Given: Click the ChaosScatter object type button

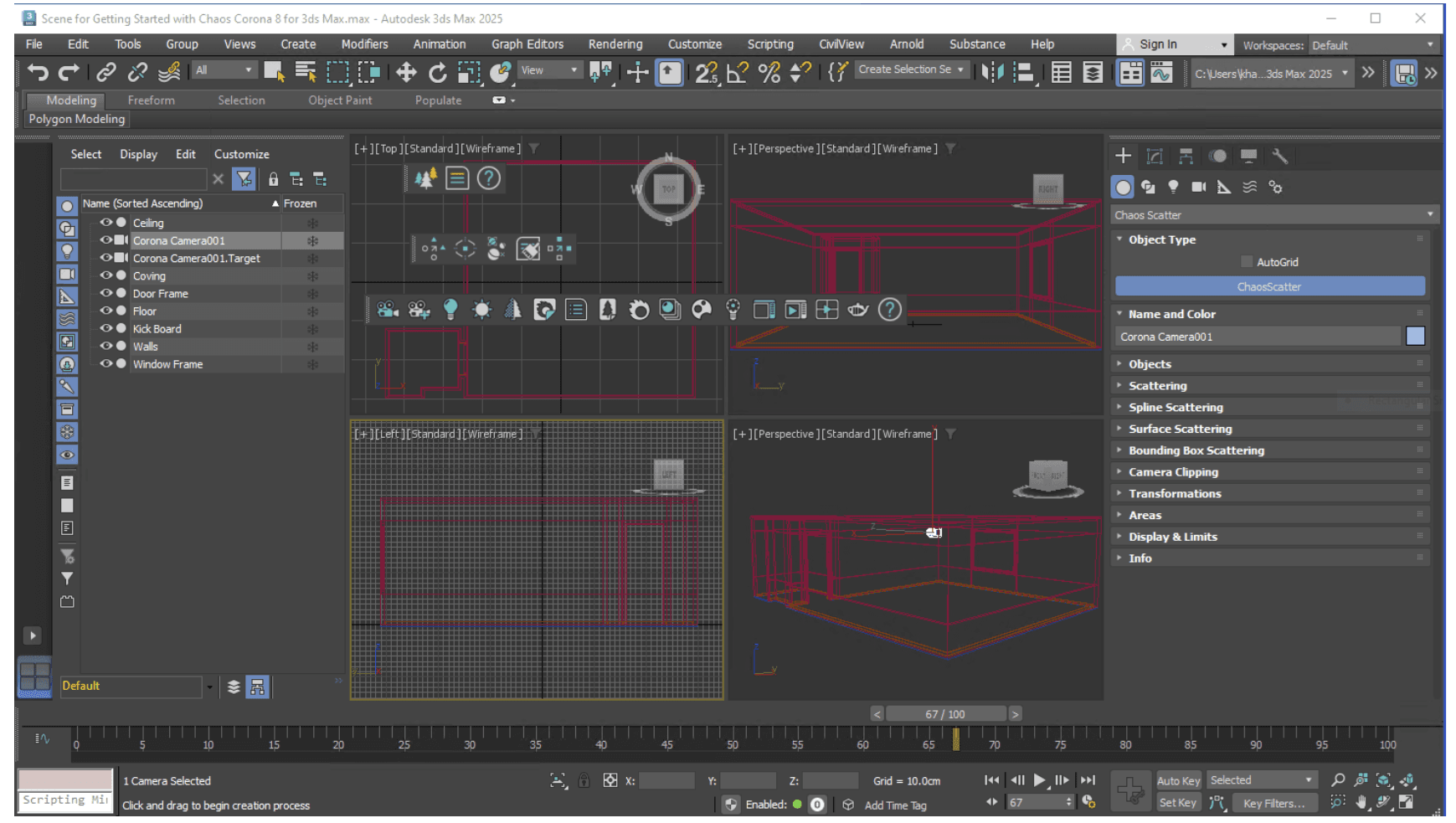Looking at the screenshot, I should (1269, 286).
